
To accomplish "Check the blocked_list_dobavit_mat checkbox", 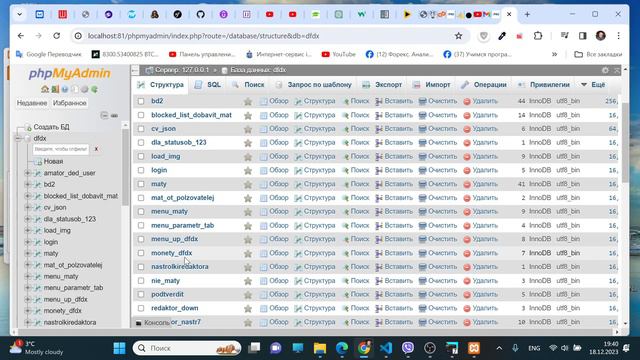I will click(x=141, y=115).
